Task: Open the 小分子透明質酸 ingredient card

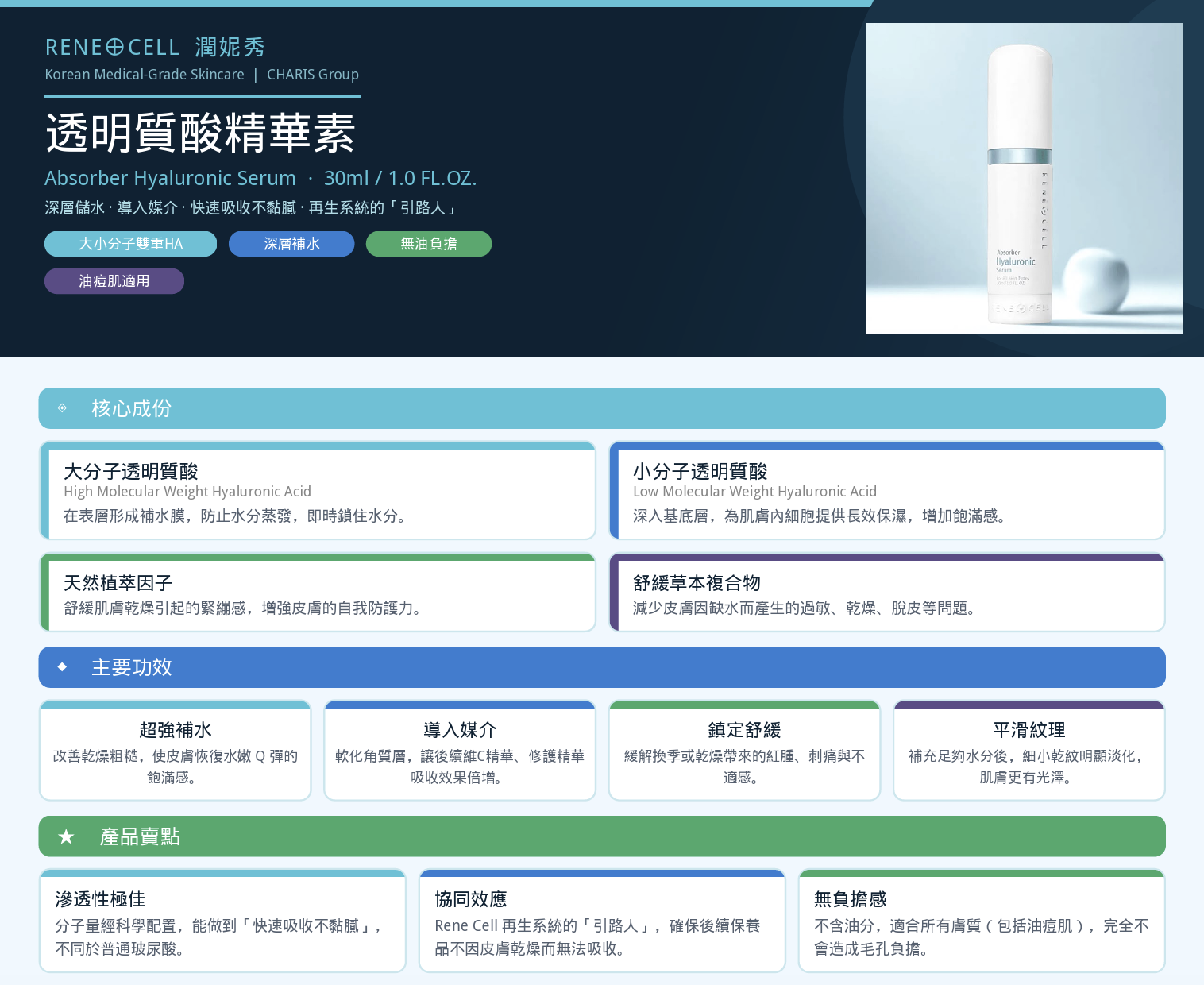Action: [887, 491]
